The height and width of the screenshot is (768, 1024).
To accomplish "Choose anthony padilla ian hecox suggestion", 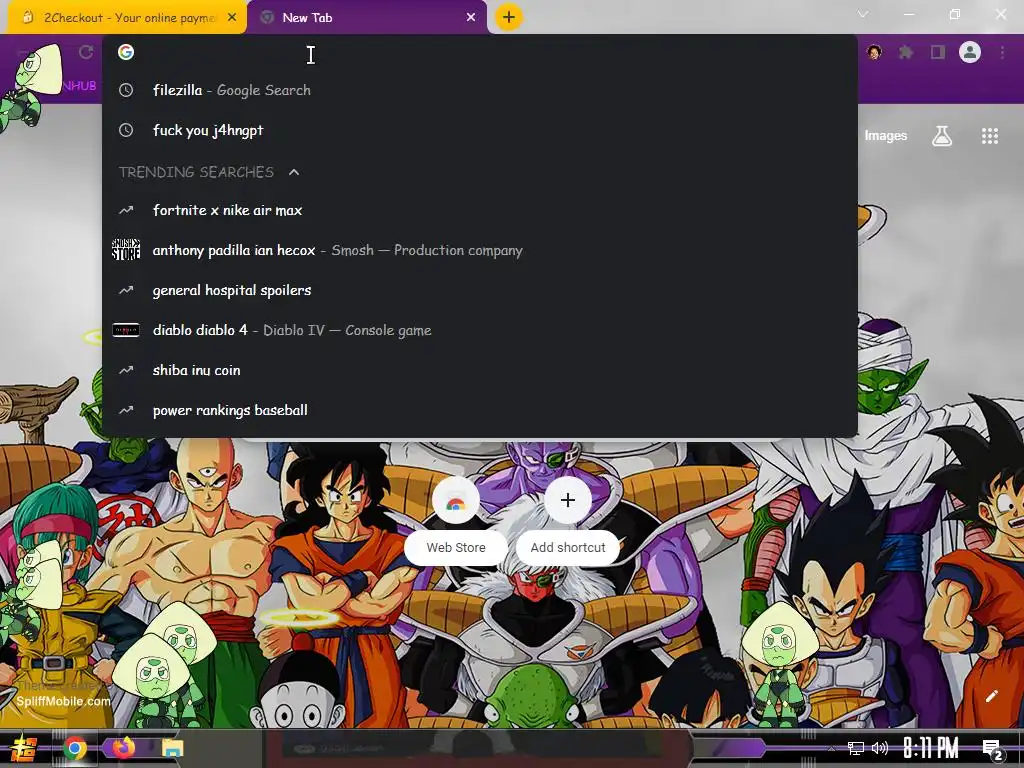I will (479, 250).
